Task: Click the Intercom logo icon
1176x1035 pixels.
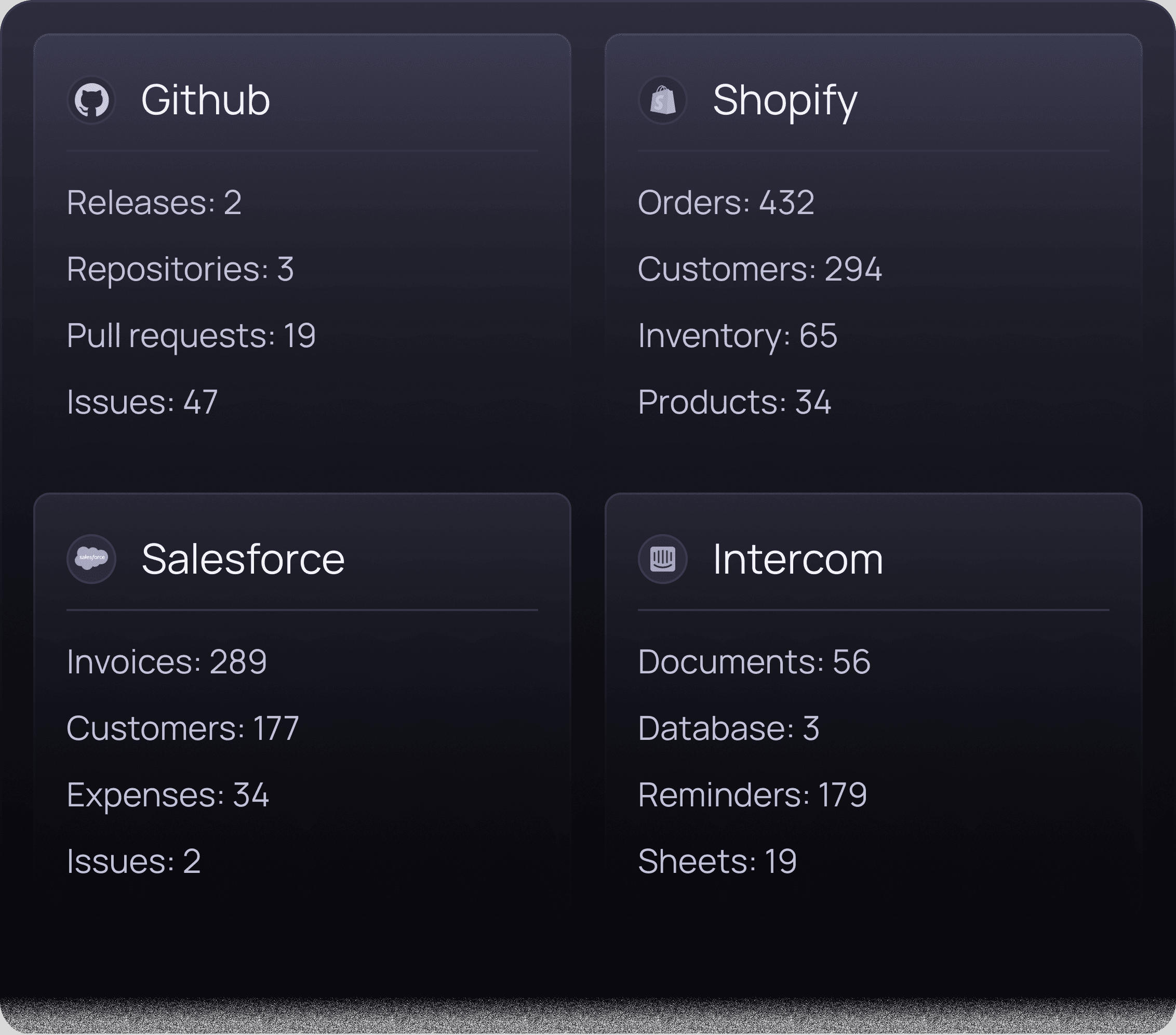Action: pos(663,559)
